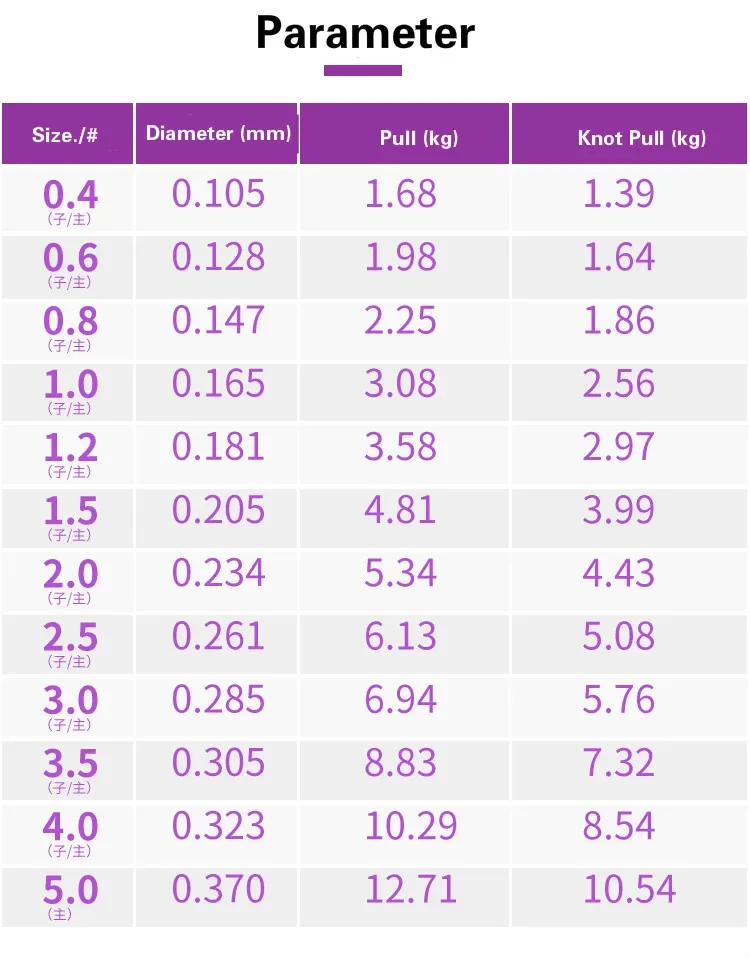
Task: Select the 0.4 size cell
Action: click(x=70, y=196)
